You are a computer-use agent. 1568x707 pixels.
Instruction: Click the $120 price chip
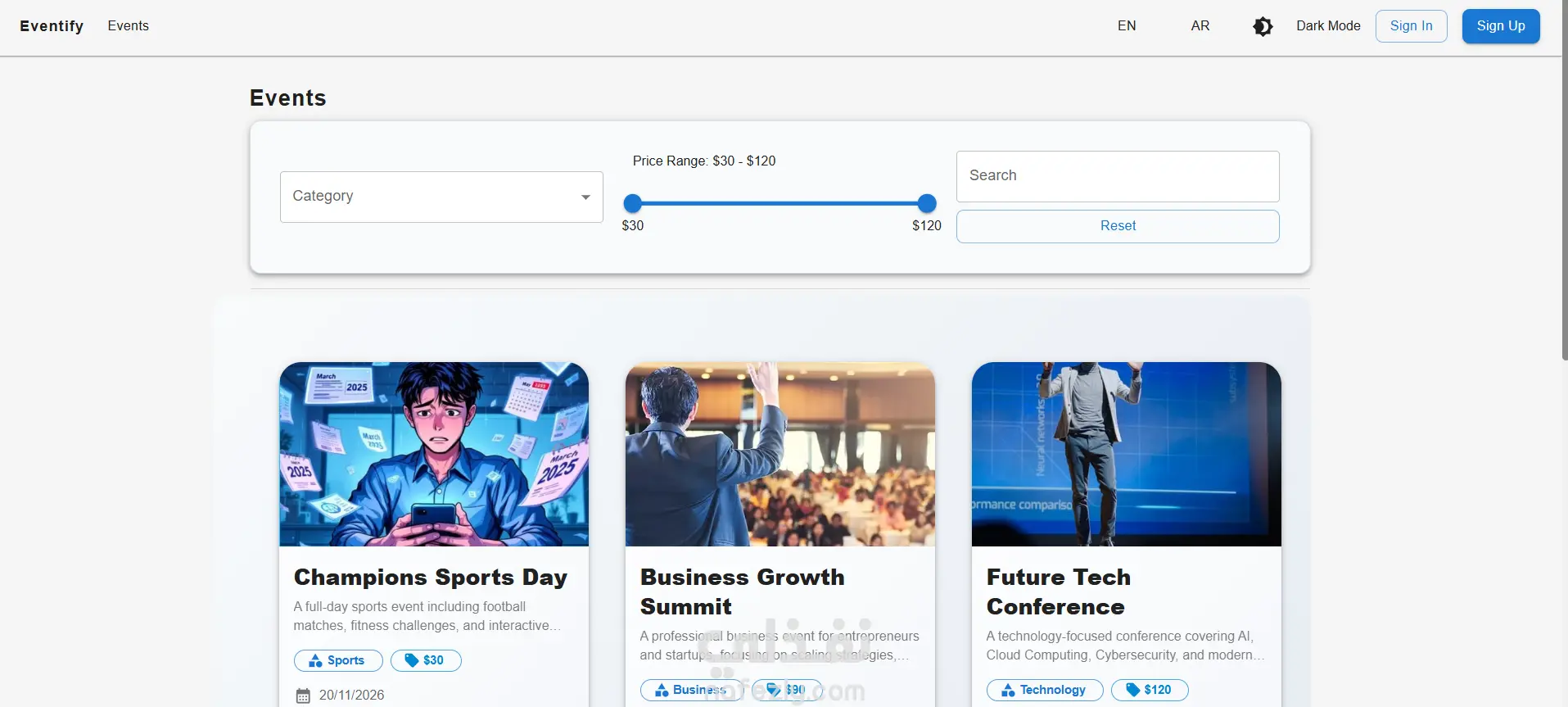[x=1150, y=690]
